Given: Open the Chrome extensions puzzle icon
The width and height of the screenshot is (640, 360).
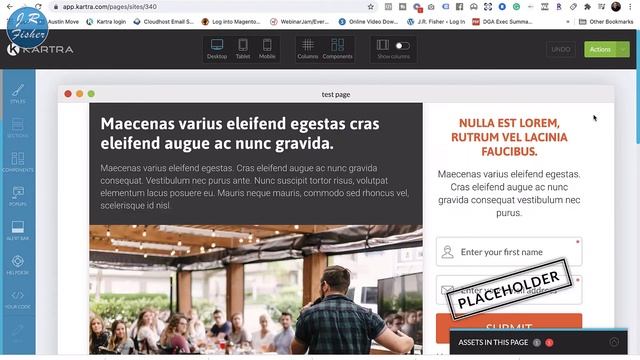Looking at the screenshot, I should click(587, 7).
